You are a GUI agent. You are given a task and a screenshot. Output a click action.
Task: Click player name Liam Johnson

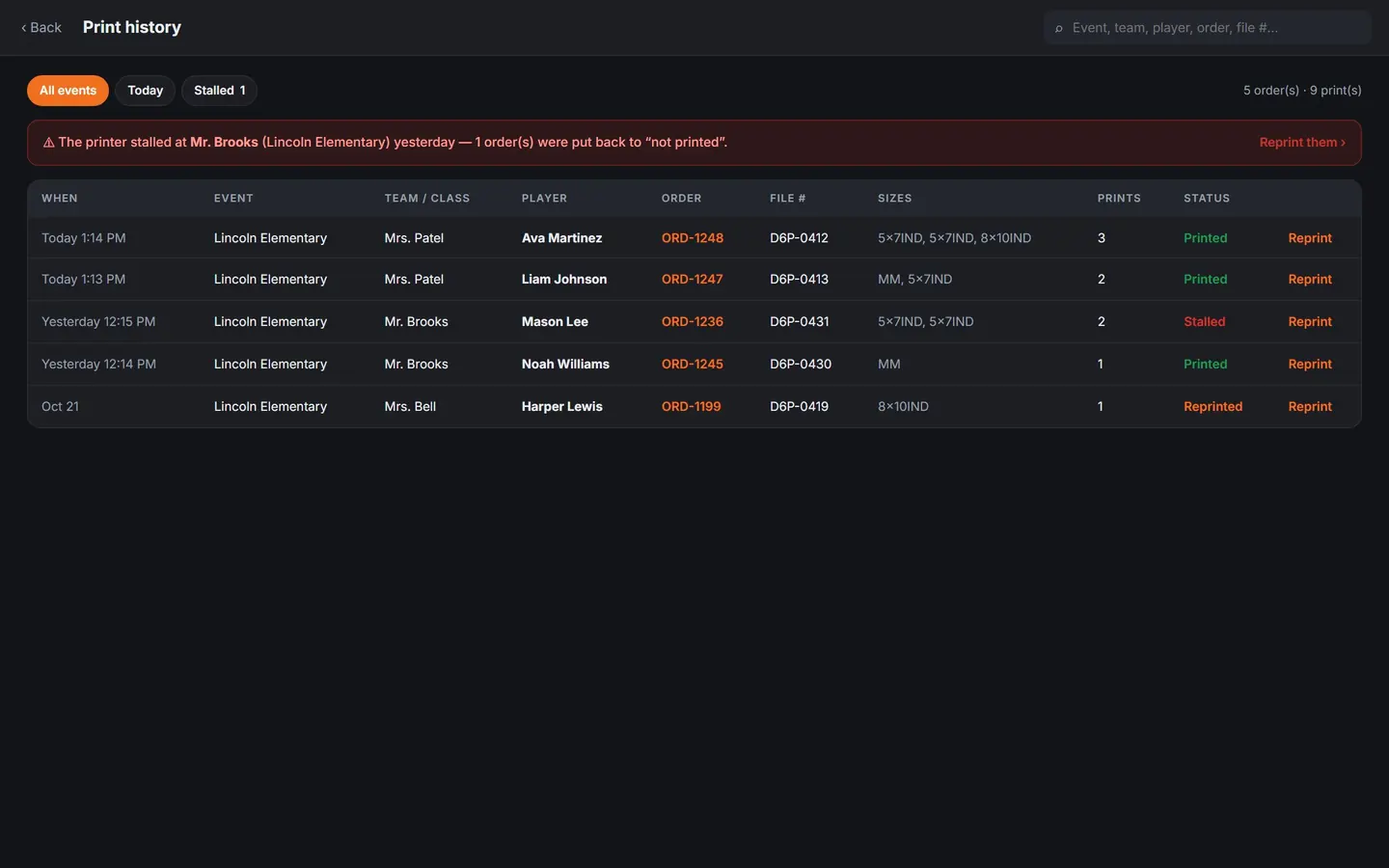click(564, 280)
